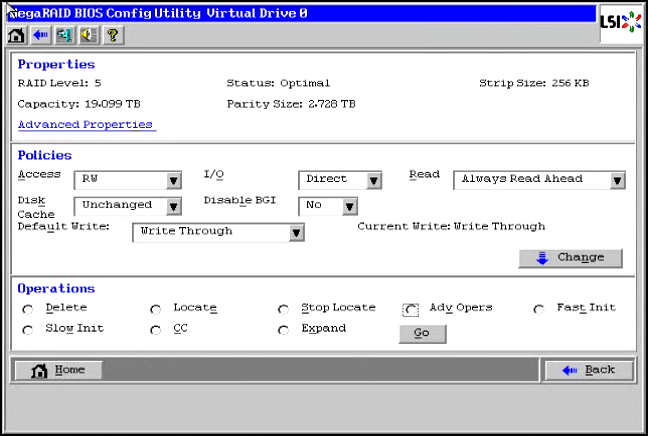Open help with the question mark icon
648x436 pixels.
click(x=112, y=35)
